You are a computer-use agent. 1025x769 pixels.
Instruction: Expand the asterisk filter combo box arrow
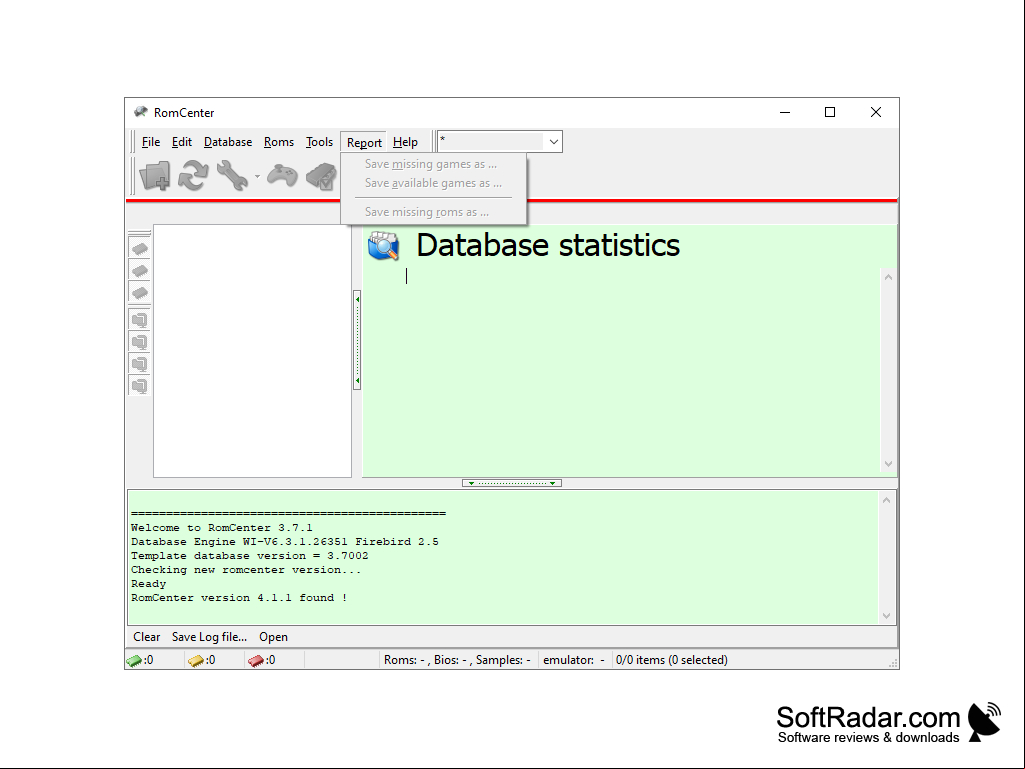(554, 141)
